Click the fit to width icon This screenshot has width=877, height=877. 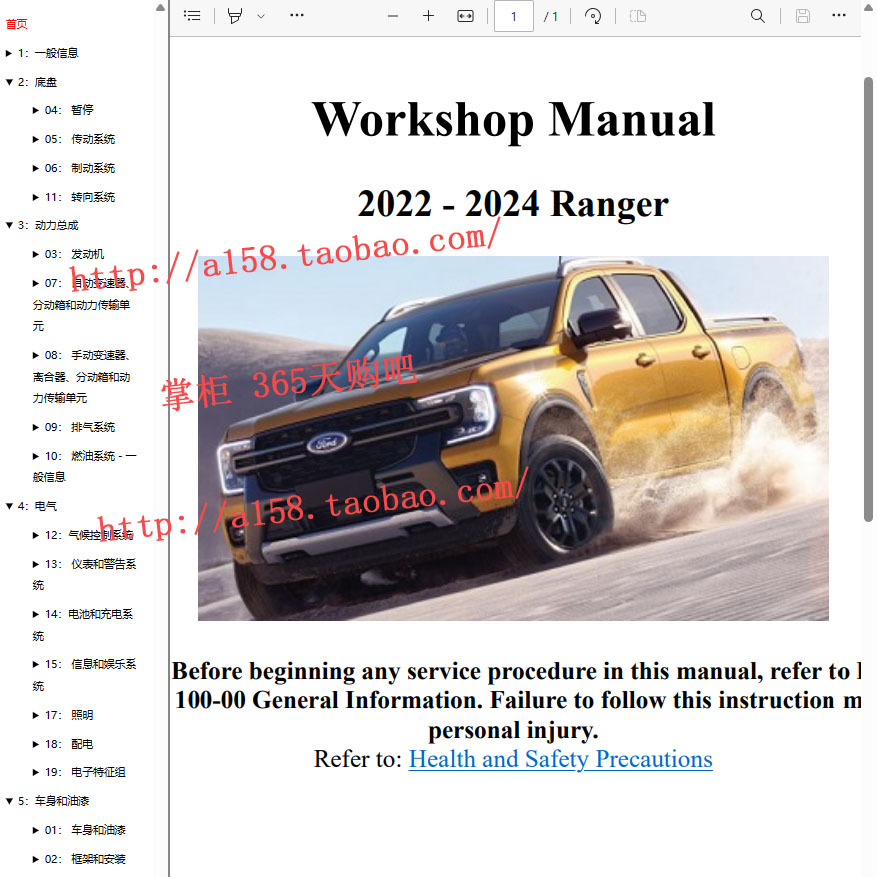coord(465,16)
